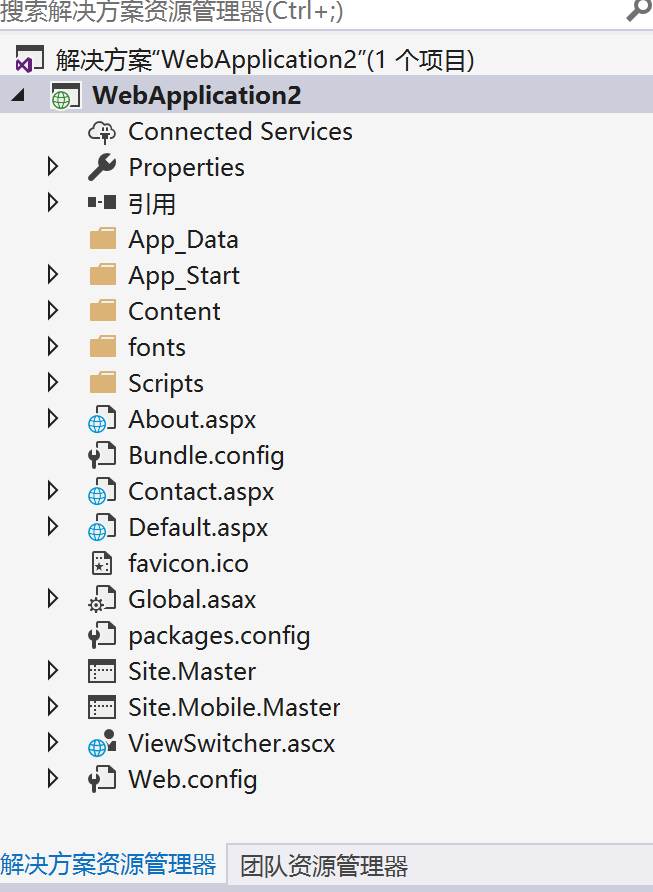Select packages.config in the tree

click(219, 635)
